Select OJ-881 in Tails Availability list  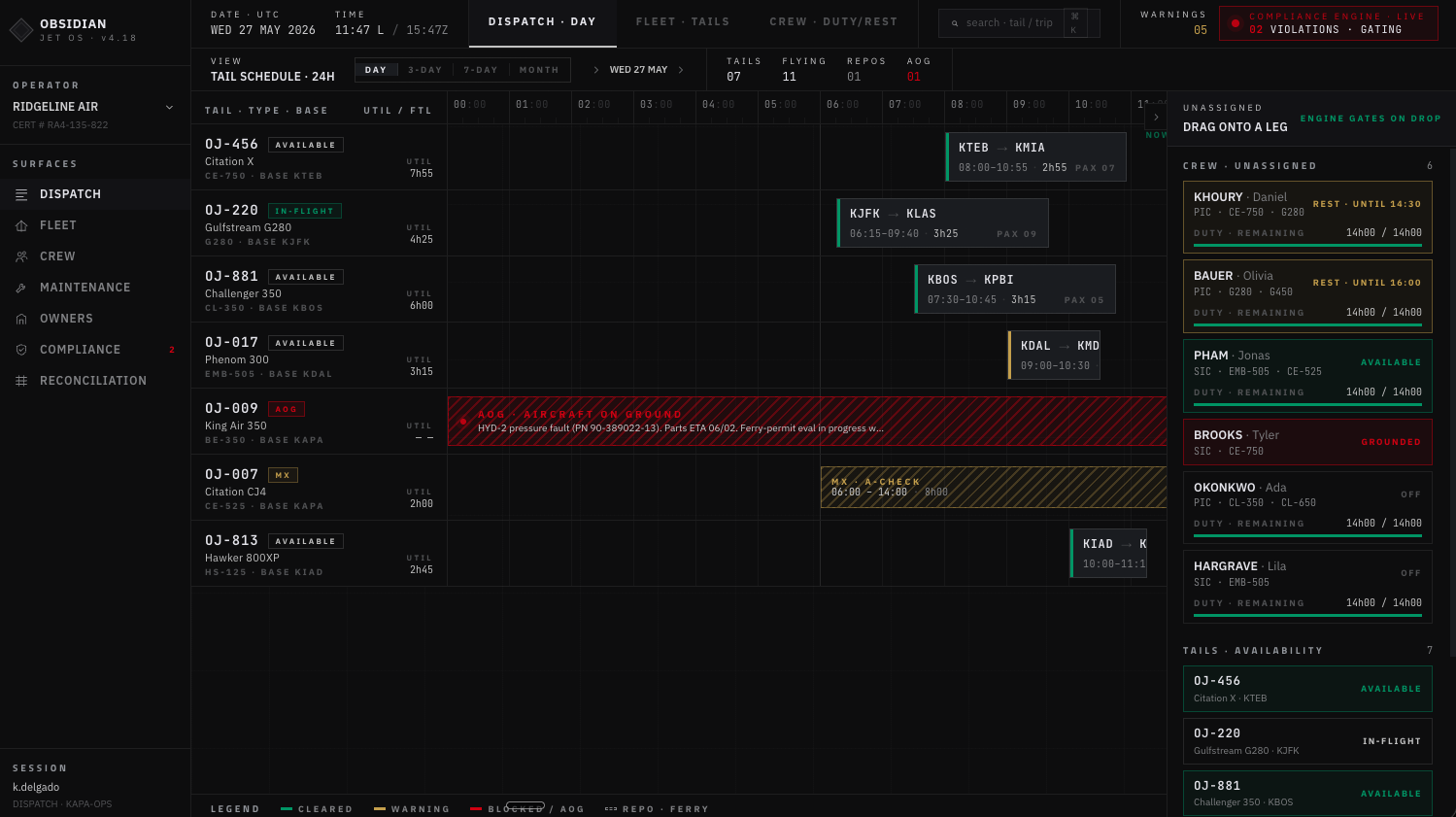pos(1307,794)
